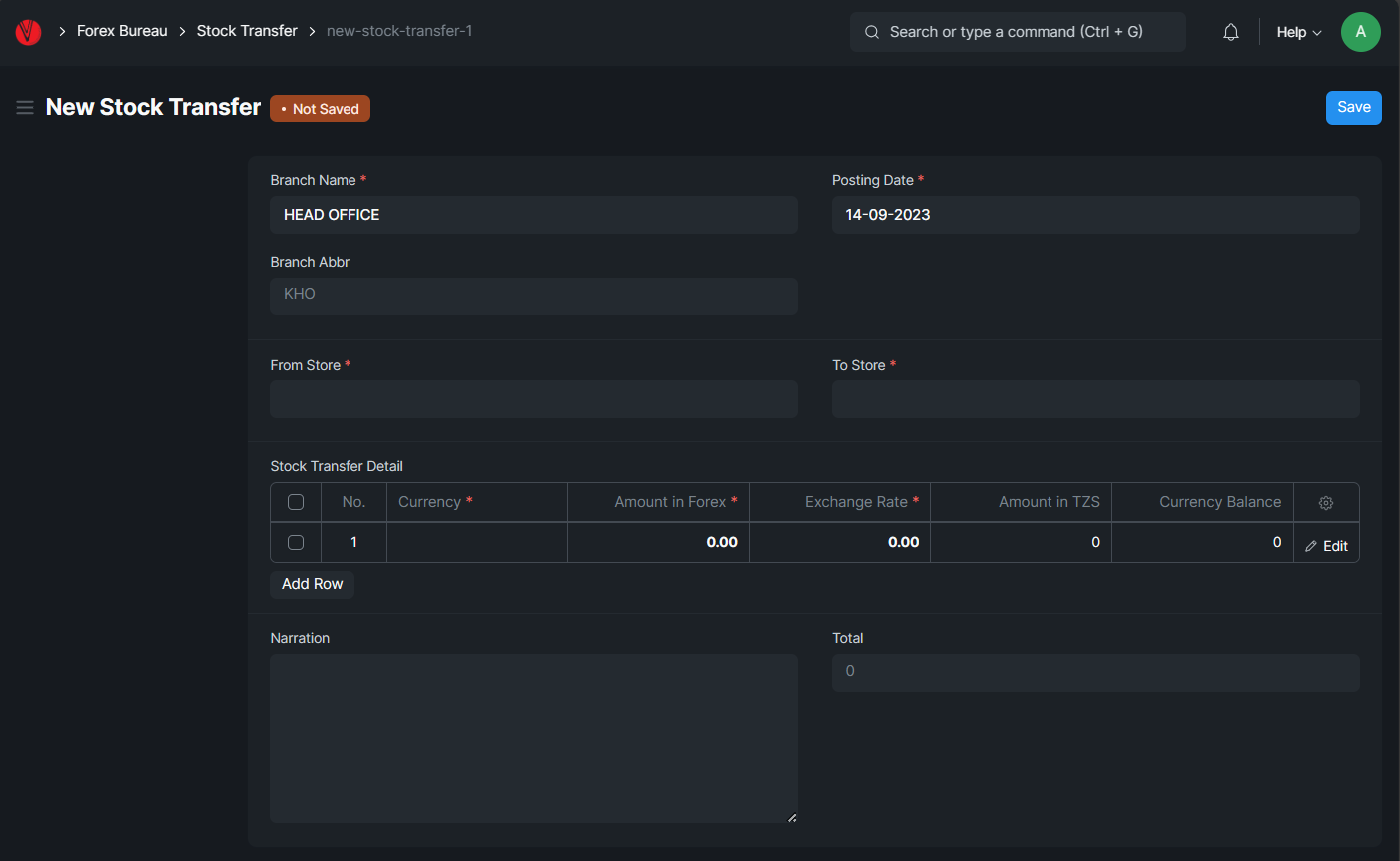The image size is (1400, 861).
Task: Click the Narration text area
Action: pos(533,738)
